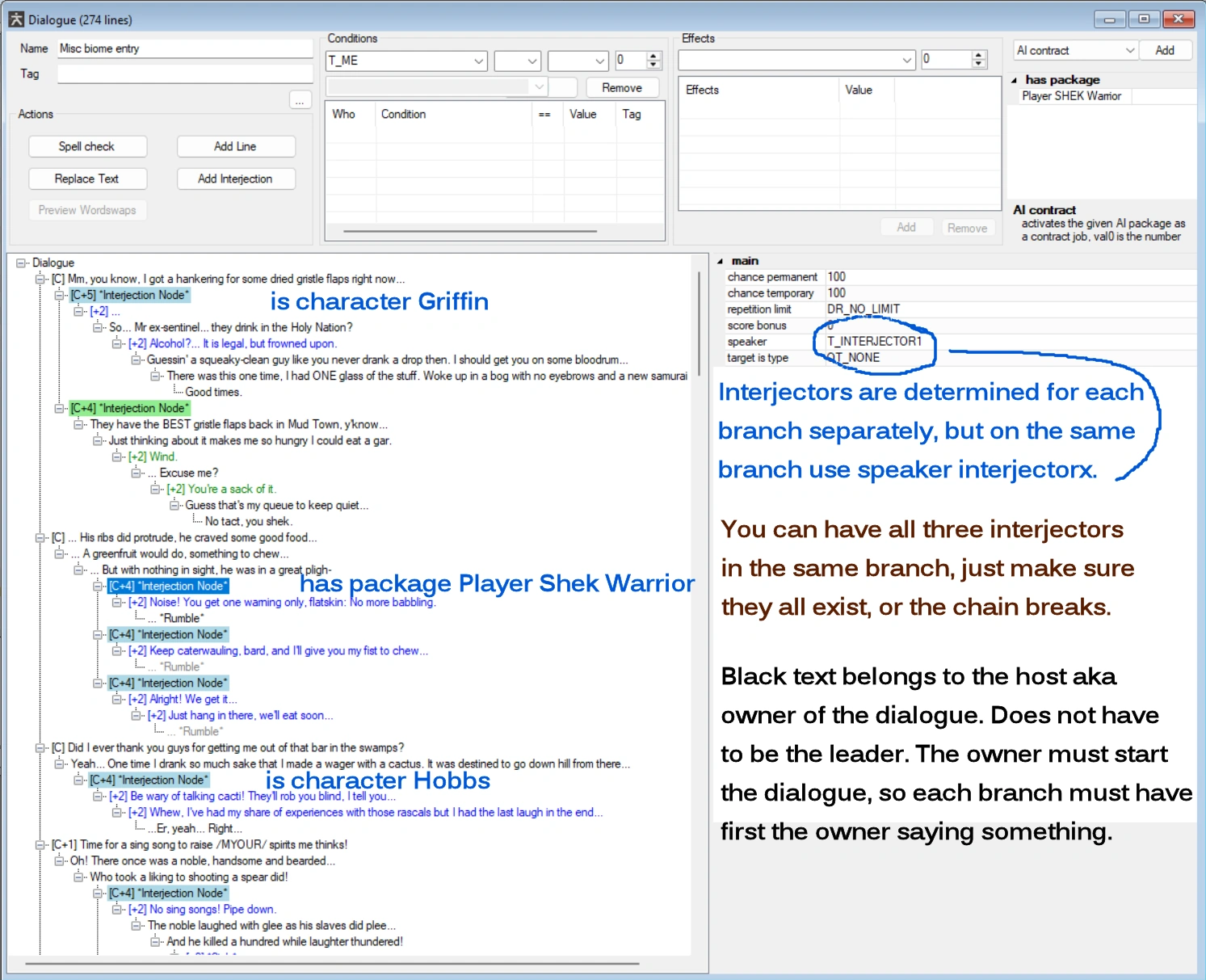This screenshot has height=980, width=1206.
Task: Increase the Conditions value with up arrow
Action: 654,56
